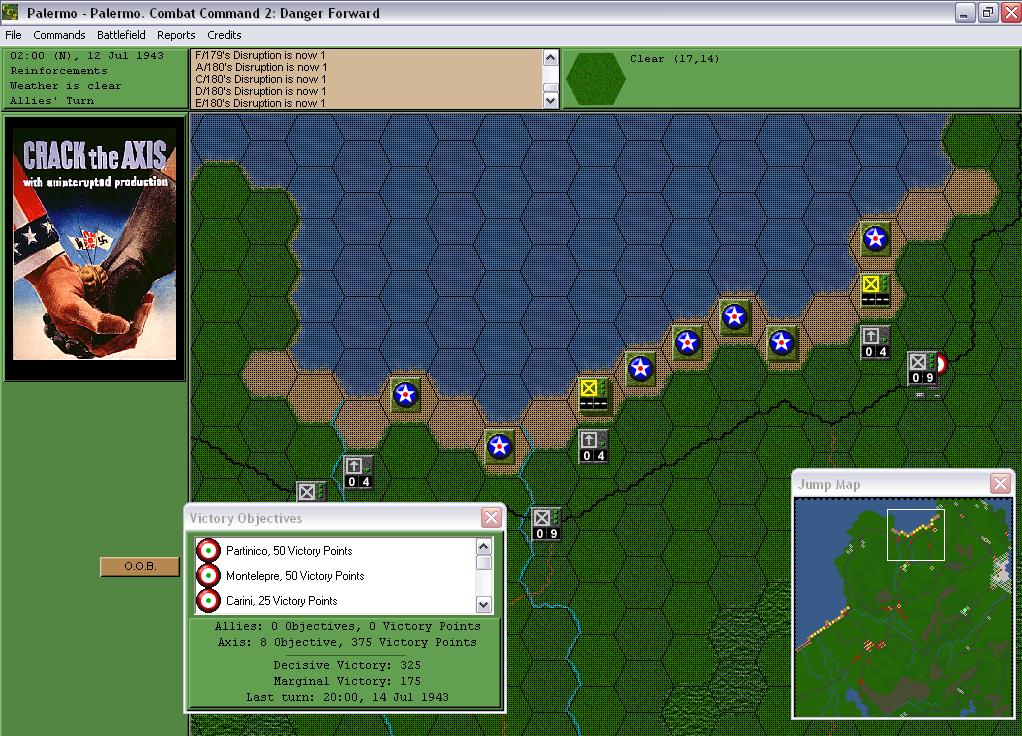Image resolution: width=1022 pixels, height=736 pixels.
Task: Click the down arrow on the Victory Objectives scrollbar
Action: [483, 605]
